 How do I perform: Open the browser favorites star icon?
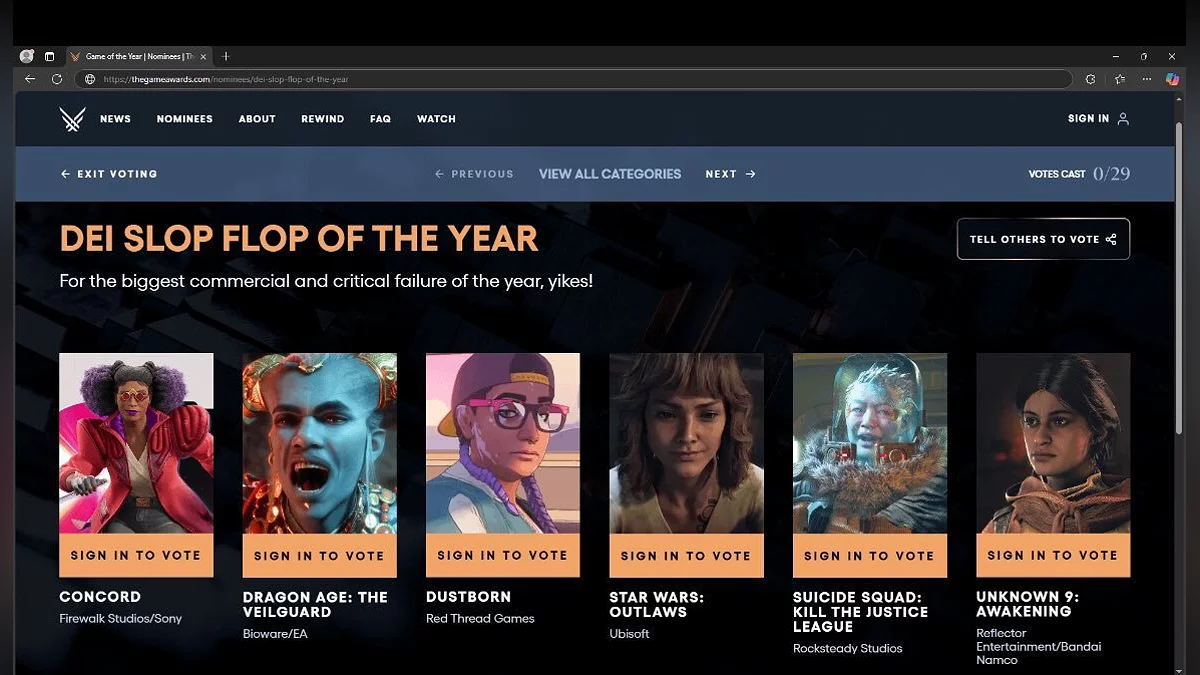(x=1119, y=79)
